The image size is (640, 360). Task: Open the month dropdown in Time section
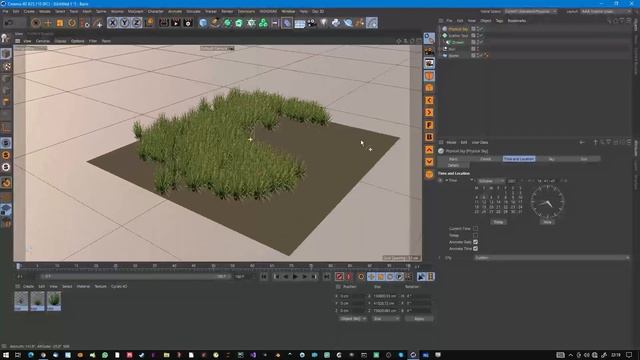(491, 181)
